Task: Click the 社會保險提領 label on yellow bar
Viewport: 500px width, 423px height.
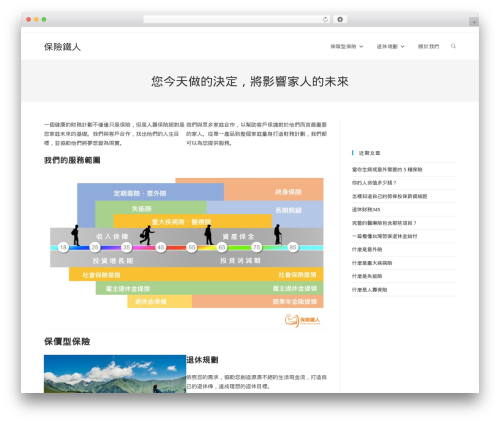Action: 297,275
